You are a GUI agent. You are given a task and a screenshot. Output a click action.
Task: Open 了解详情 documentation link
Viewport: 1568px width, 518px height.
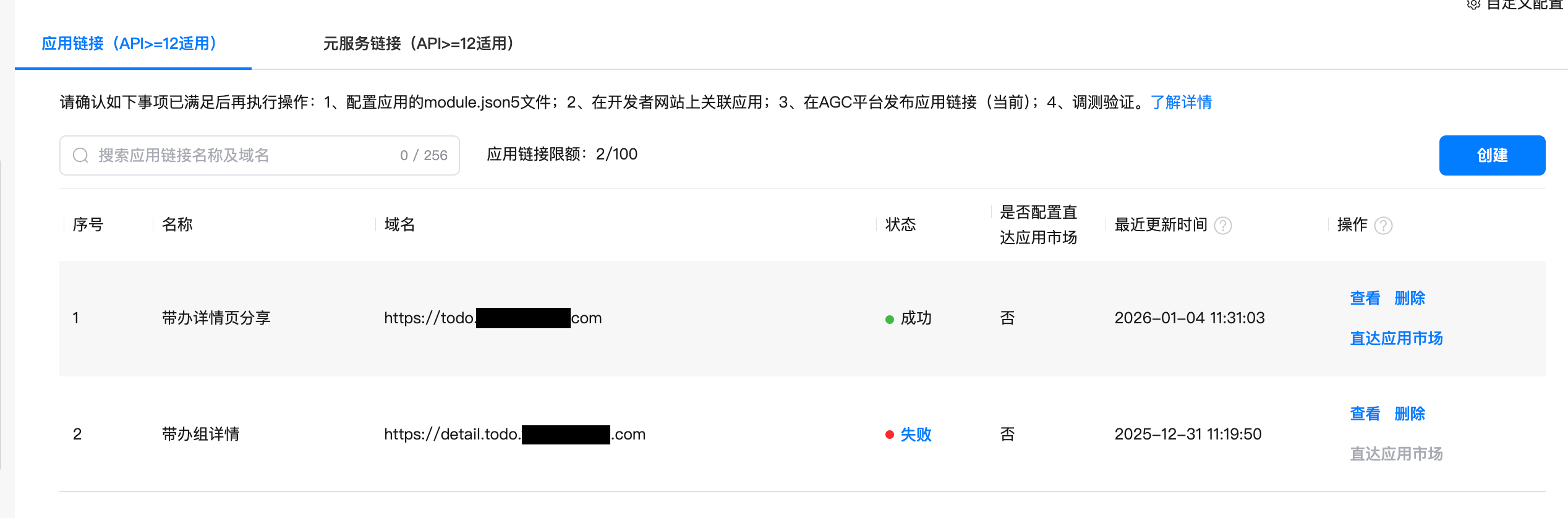pyautogui.click(x=1182, y=102)
